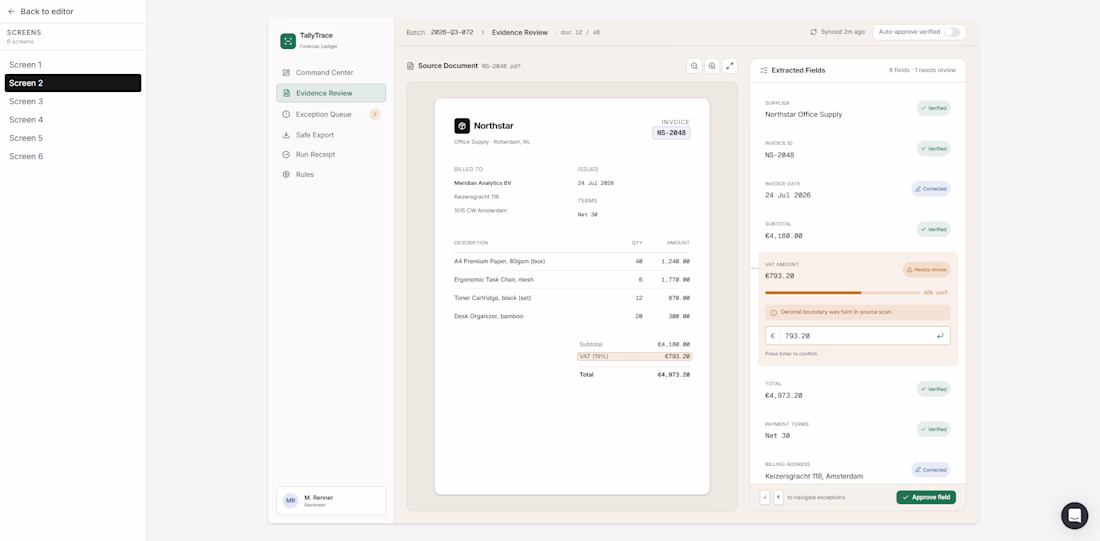Click the Approve field button
This screenshot has width=1100, height=541.
(x=925, y=497)
